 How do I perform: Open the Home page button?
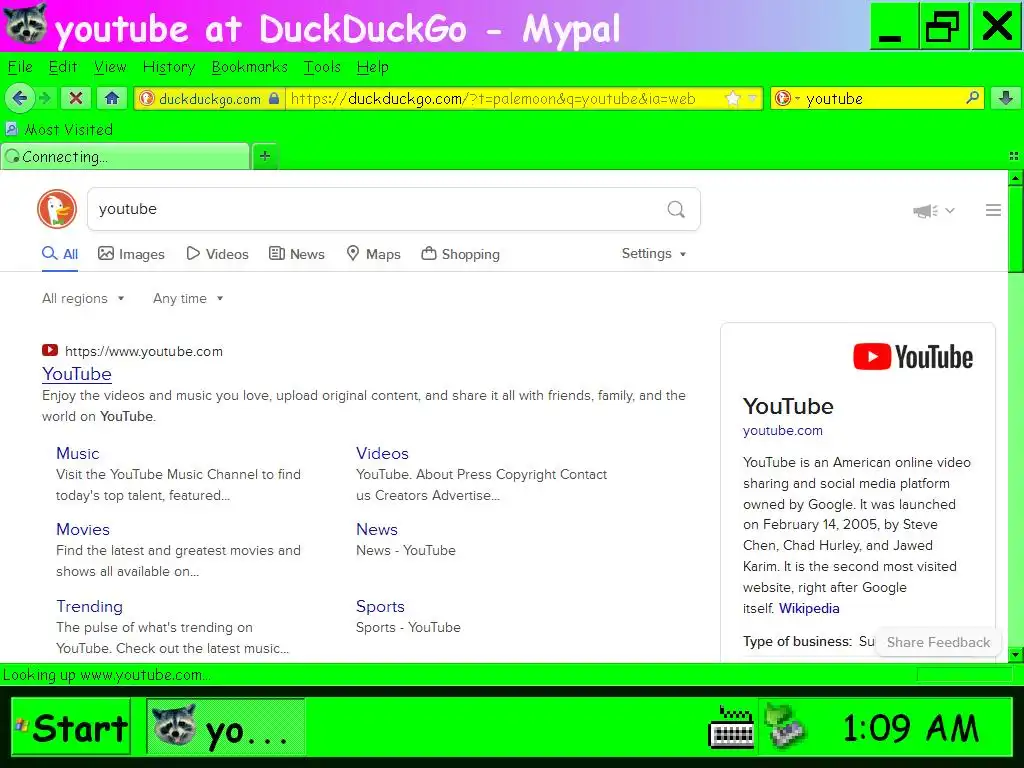[112, 99]
